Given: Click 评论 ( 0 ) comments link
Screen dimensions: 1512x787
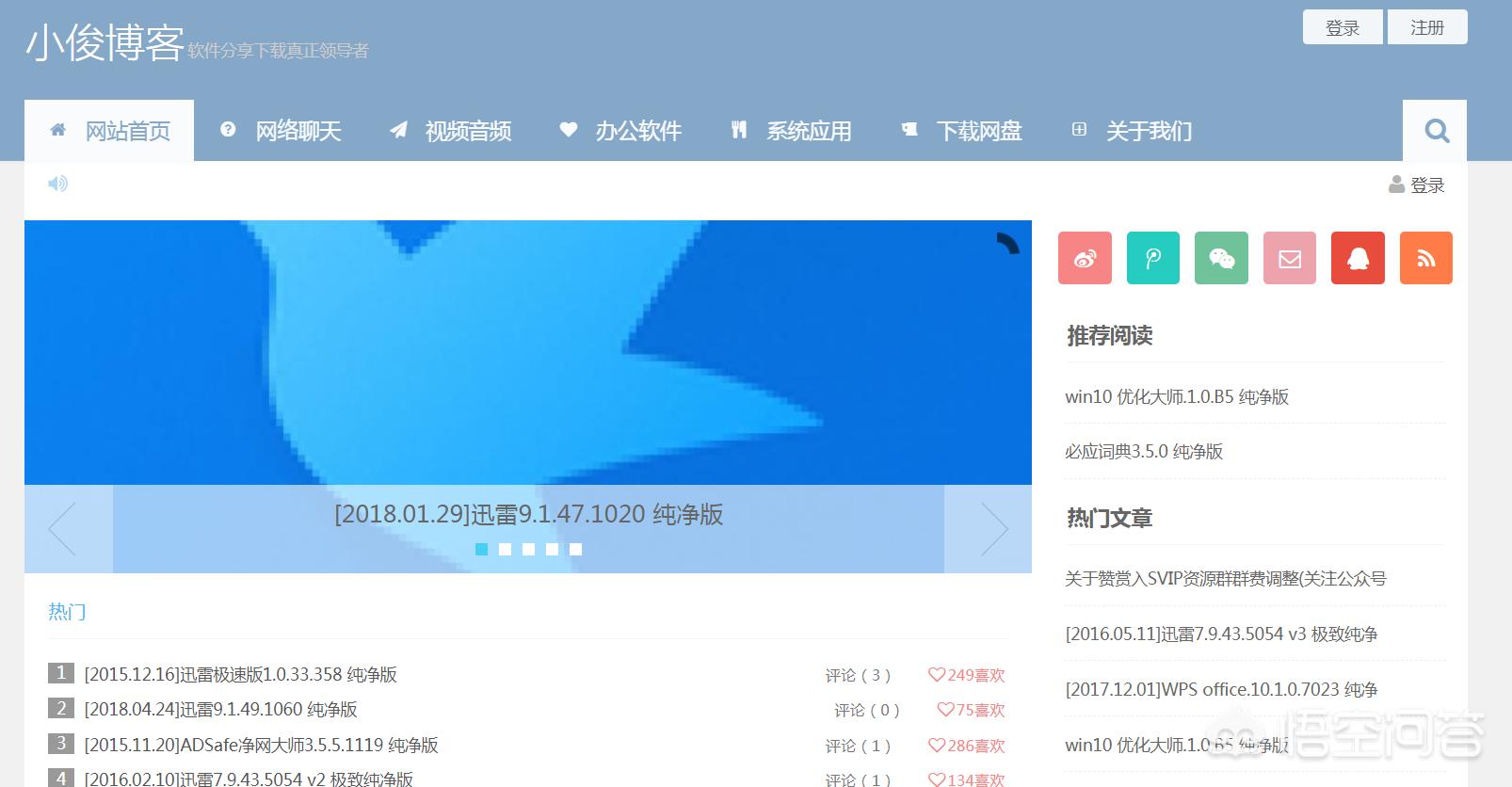Looking at the screenshot, I should click(x=867, y=710).
